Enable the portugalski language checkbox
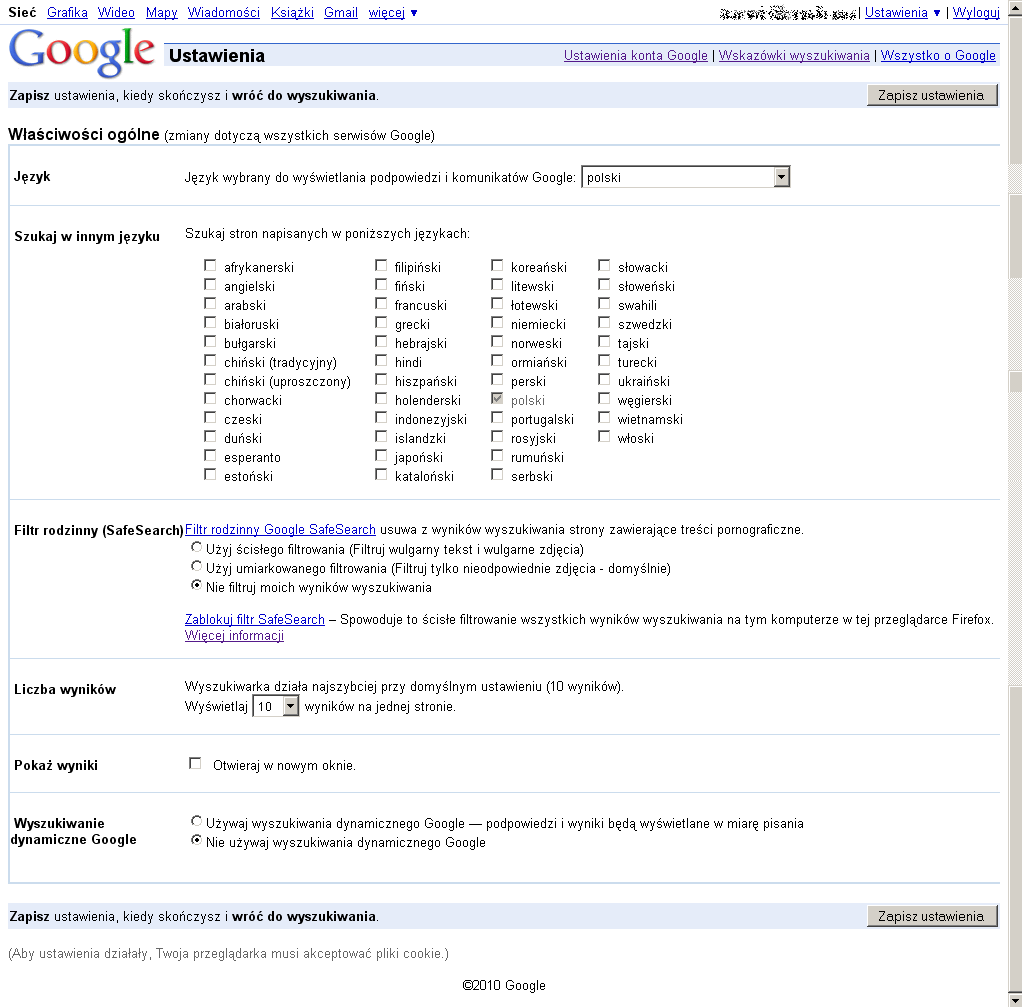Viewport: 1022px width, 1008px height. click(x=497, y=418)
